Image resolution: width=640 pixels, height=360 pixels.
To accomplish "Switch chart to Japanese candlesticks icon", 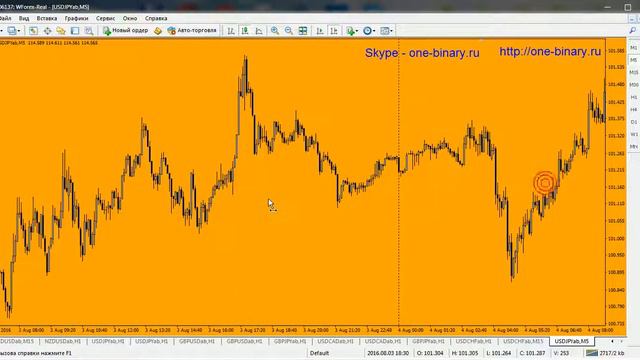I will [x=245, y=31].
